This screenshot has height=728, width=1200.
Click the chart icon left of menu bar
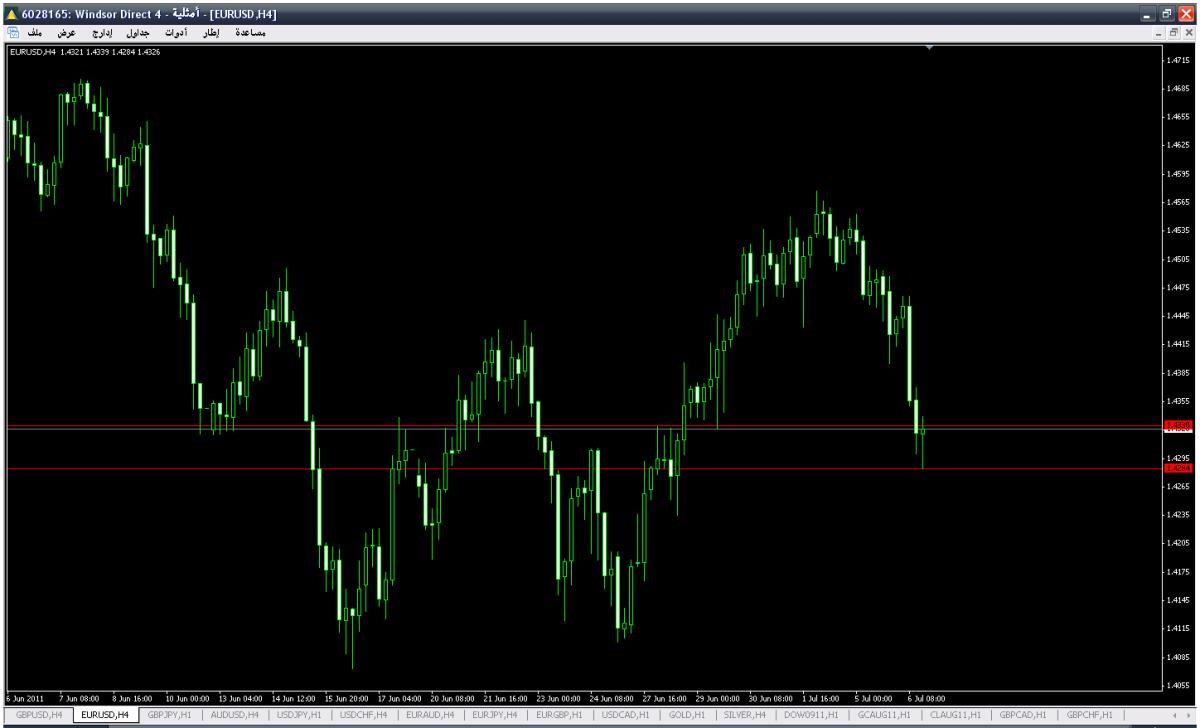(x=12, y=33)
